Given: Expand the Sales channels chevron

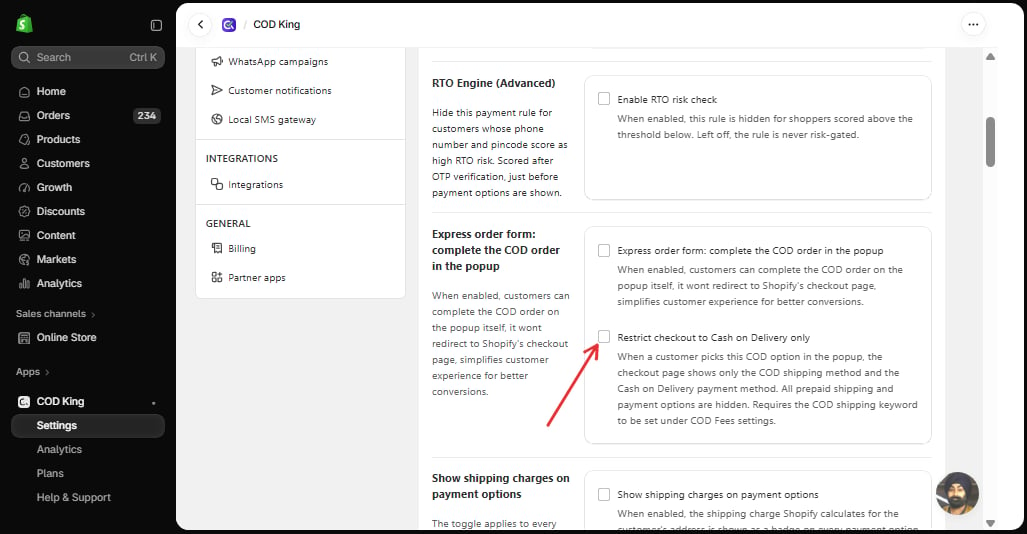Looking at the screenshot, I should [93, 315].
